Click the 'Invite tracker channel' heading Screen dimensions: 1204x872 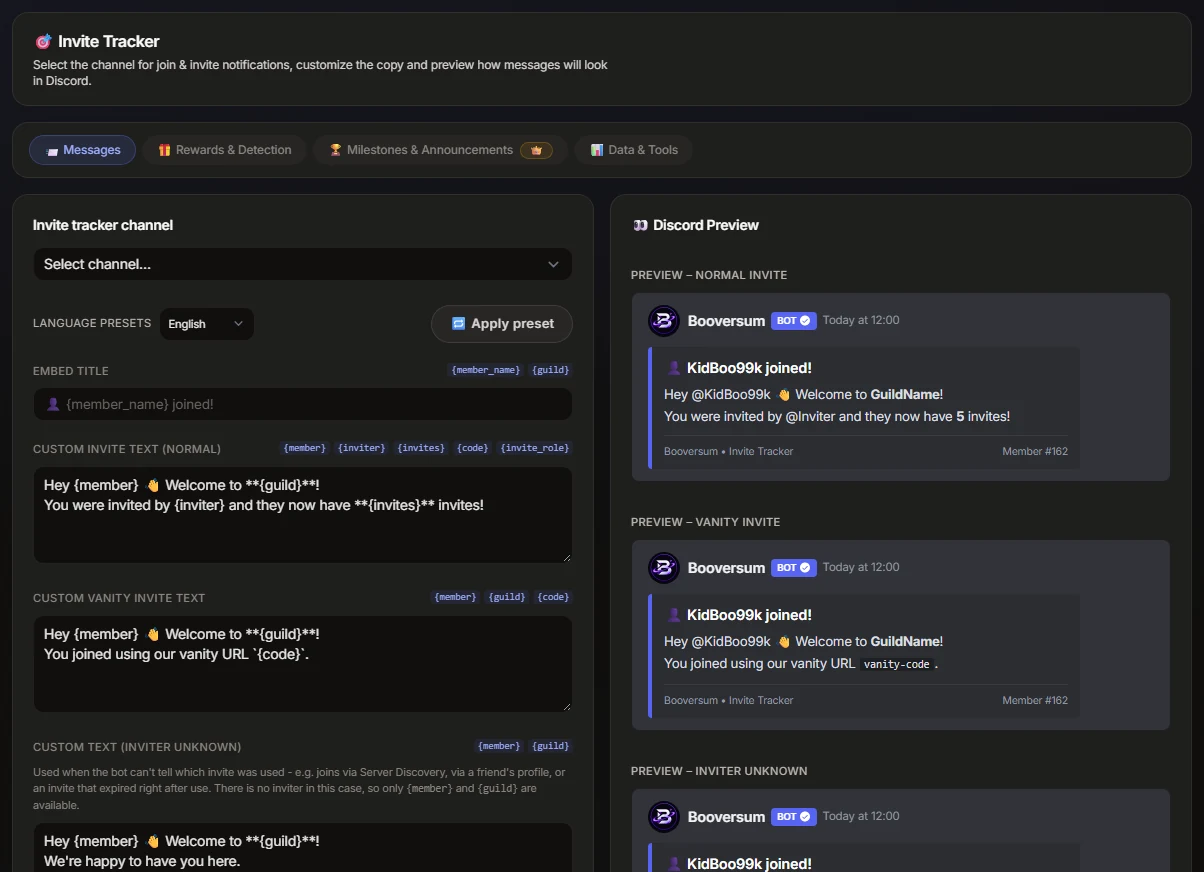pos(103,225)
